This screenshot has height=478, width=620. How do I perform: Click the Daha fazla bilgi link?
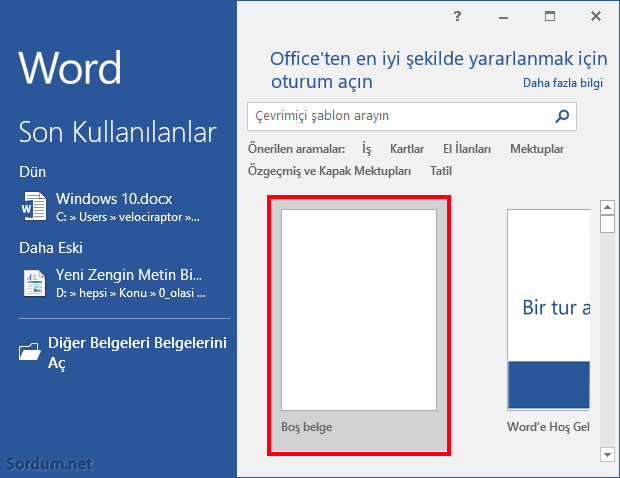pyautogui.click(x=563, y=83)
